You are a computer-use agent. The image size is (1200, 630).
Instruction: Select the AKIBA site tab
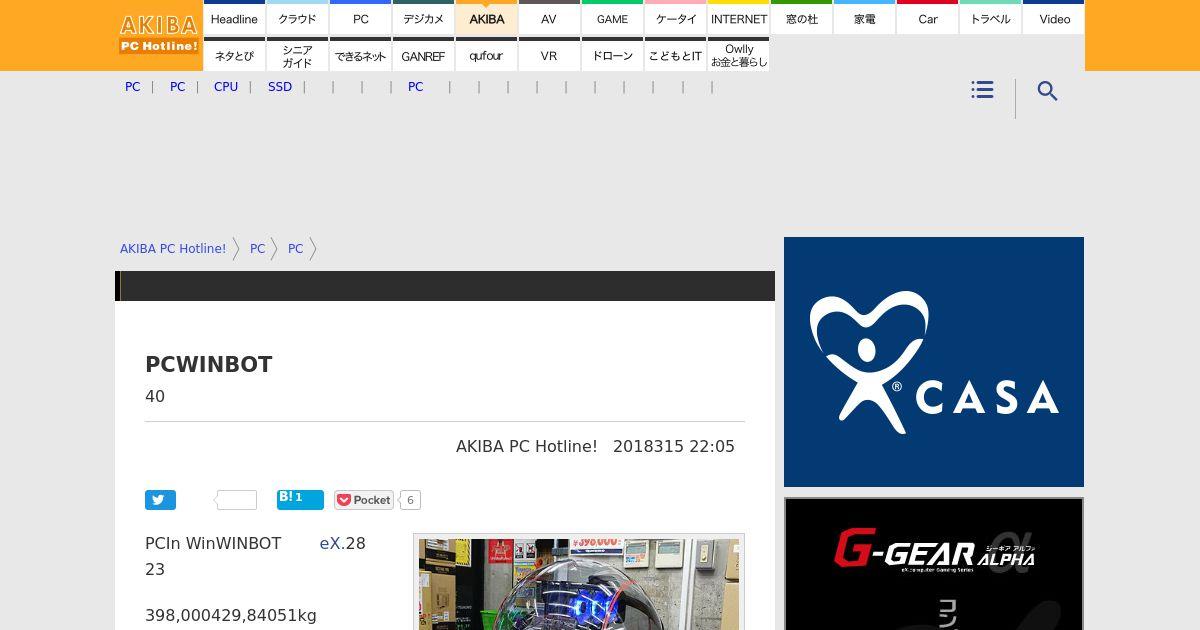(x=486, y=19)
